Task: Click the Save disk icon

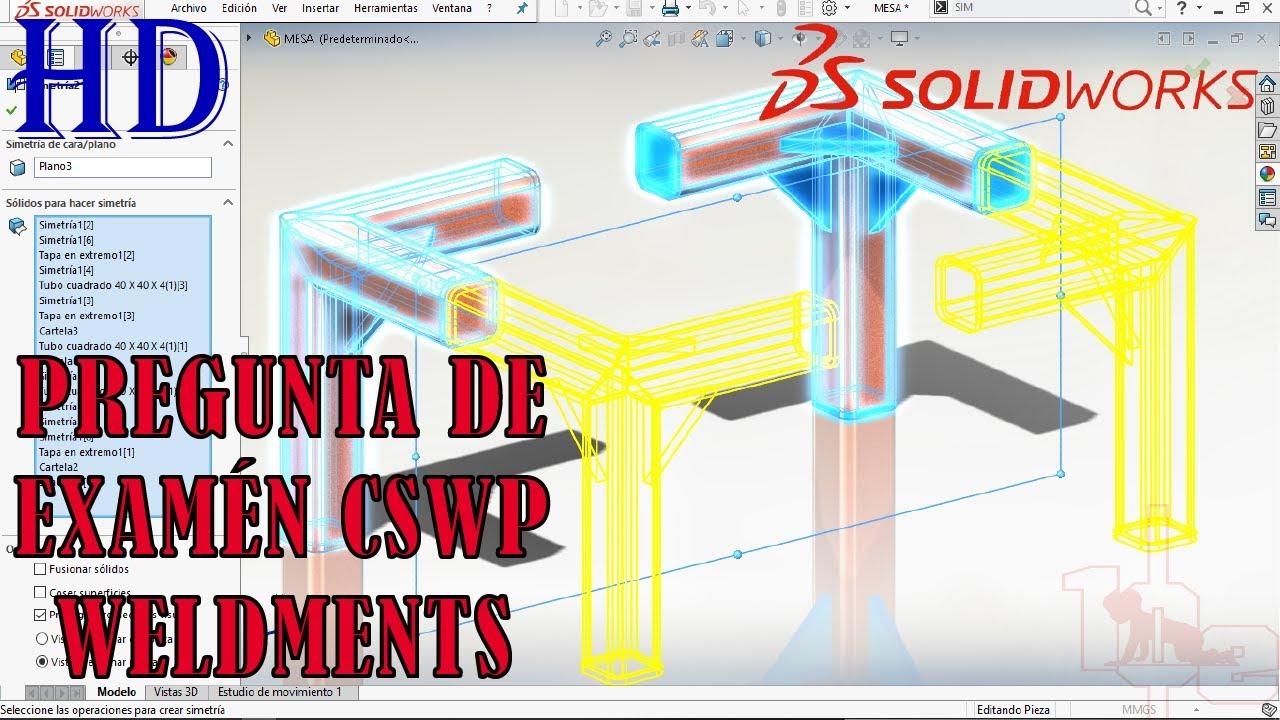Action: point(633,8)
